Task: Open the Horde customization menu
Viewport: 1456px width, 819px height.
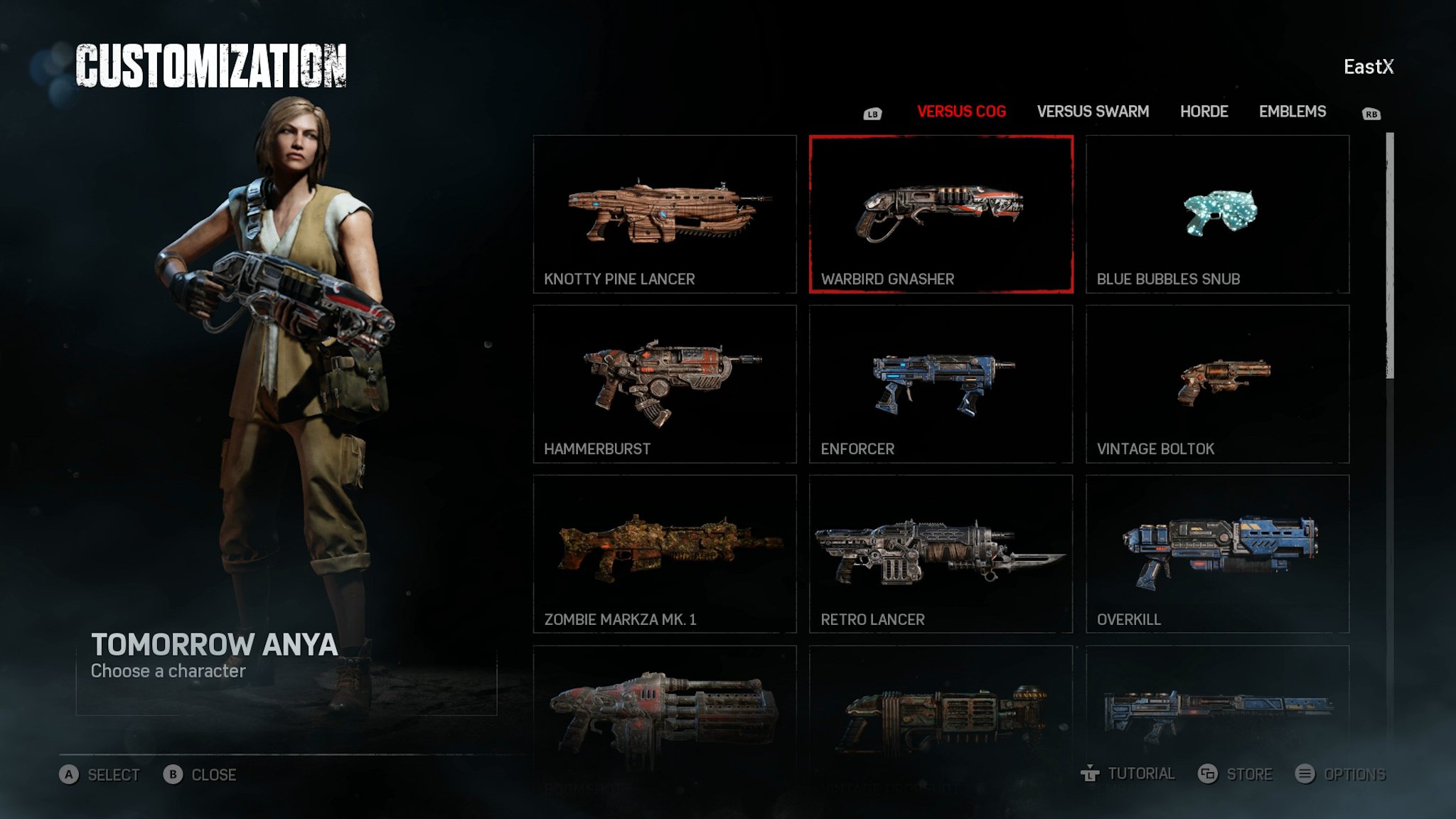Action: (x=1204, y=111)
